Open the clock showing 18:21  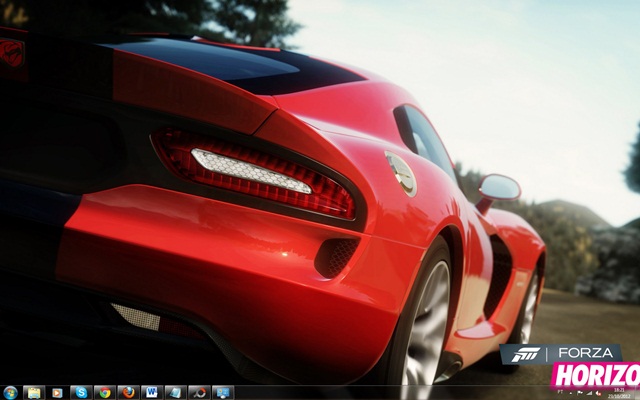click(x=619, y=393)
